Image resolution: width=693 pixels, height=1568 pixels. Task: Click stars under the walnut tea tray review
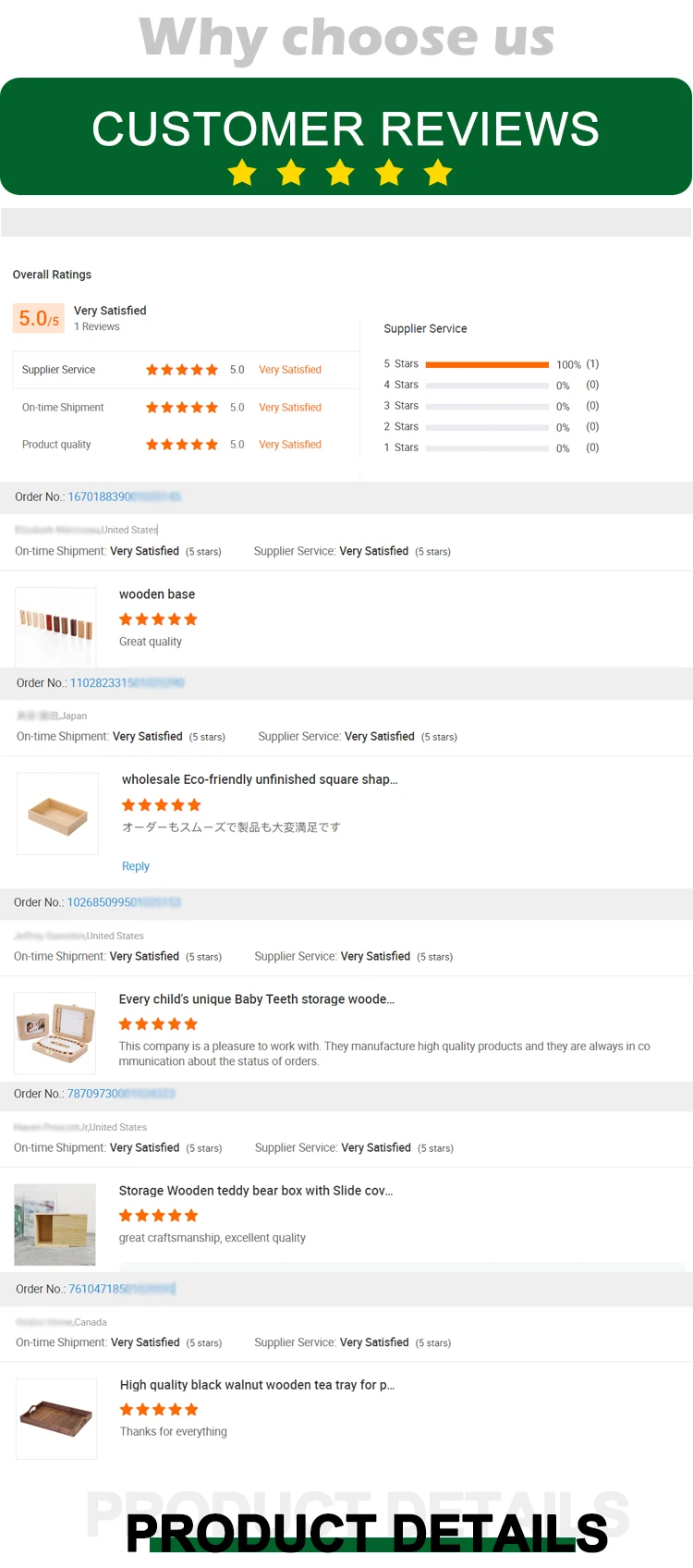pos(159,1410)
